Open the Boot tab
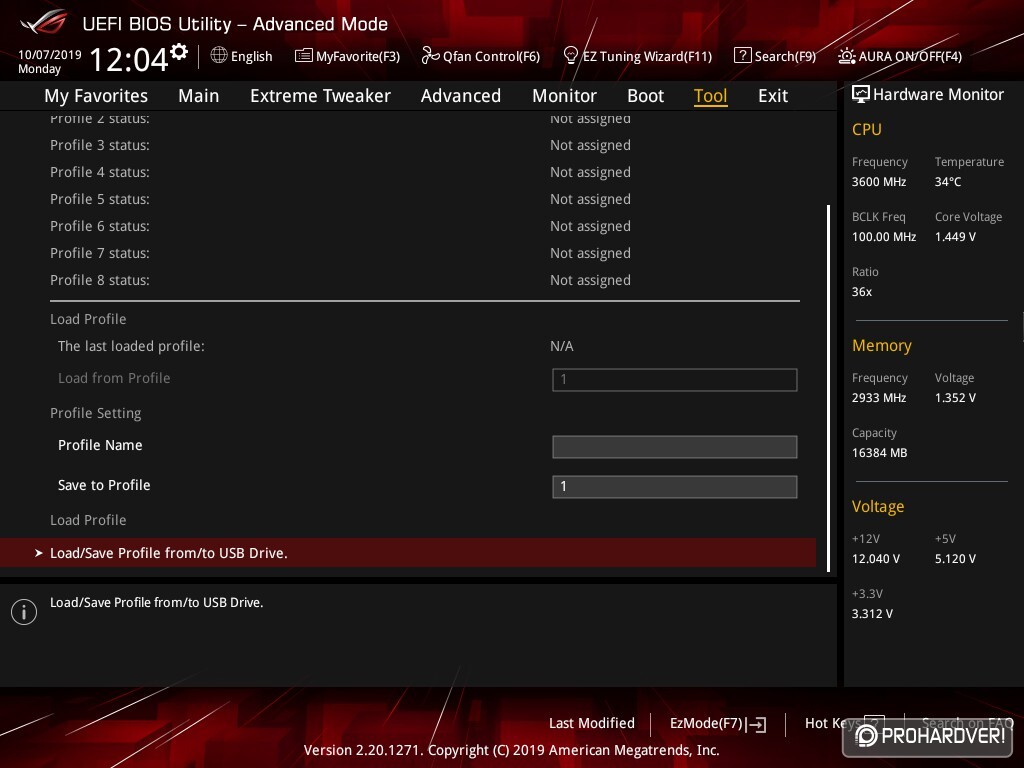 click(645, 96)
